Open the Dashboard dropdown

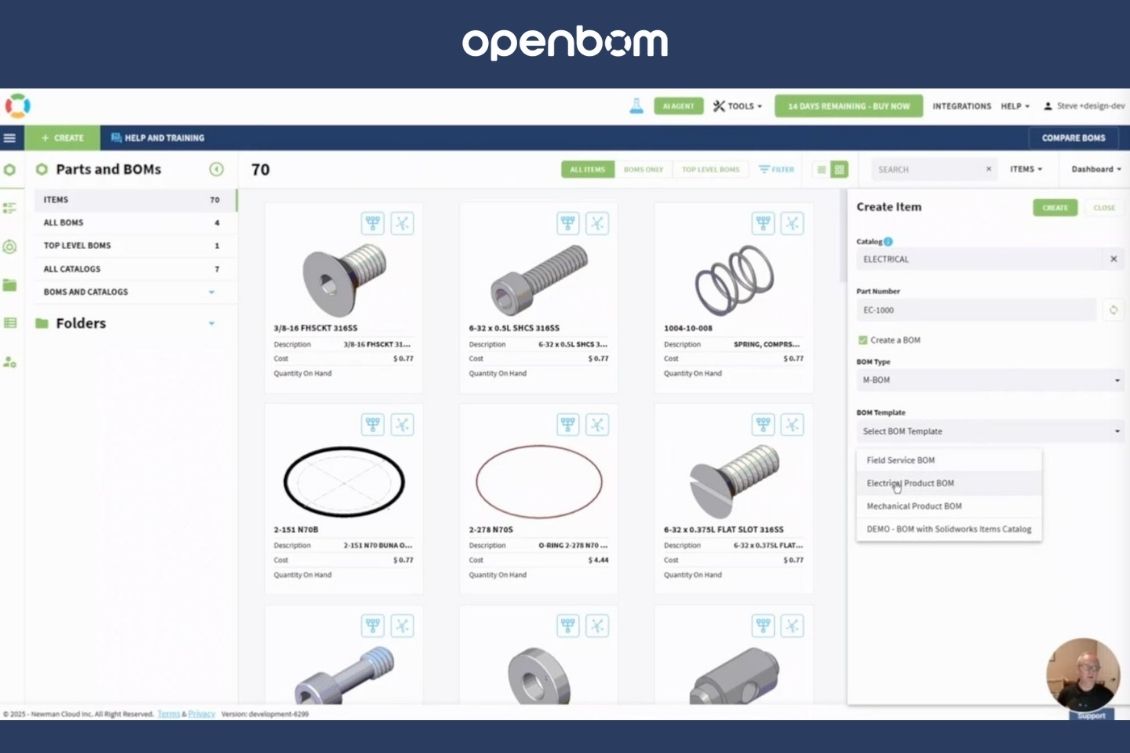coord(1095,169)
